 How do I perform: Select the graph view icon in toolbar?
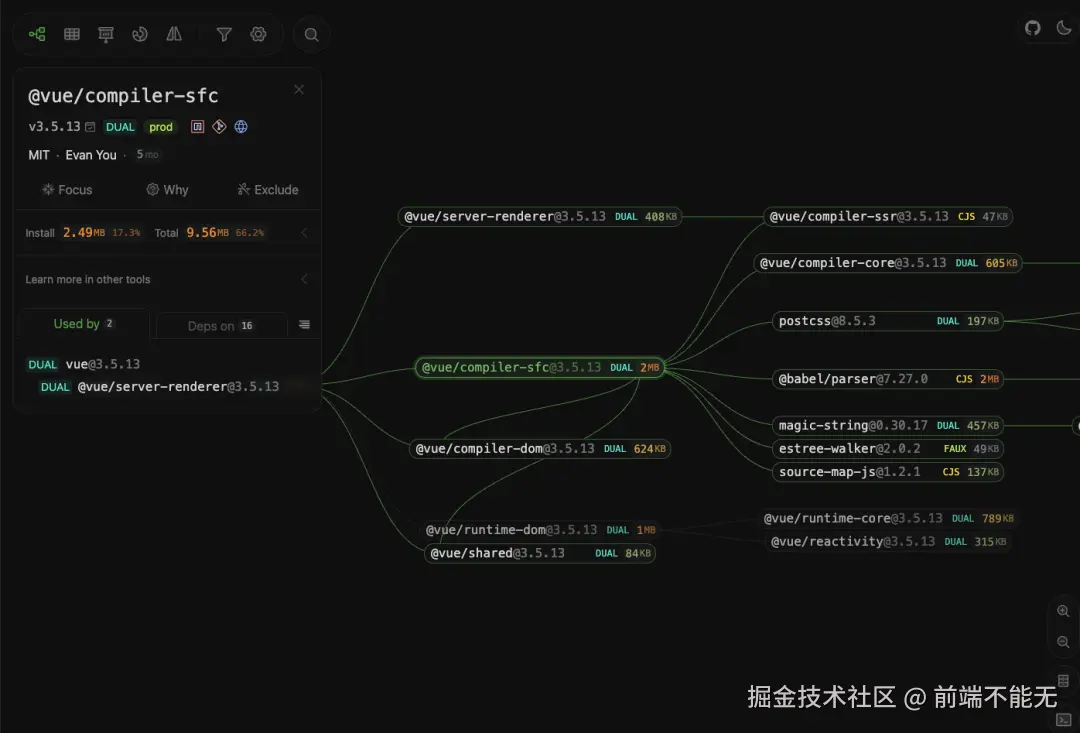coord(36,33)
